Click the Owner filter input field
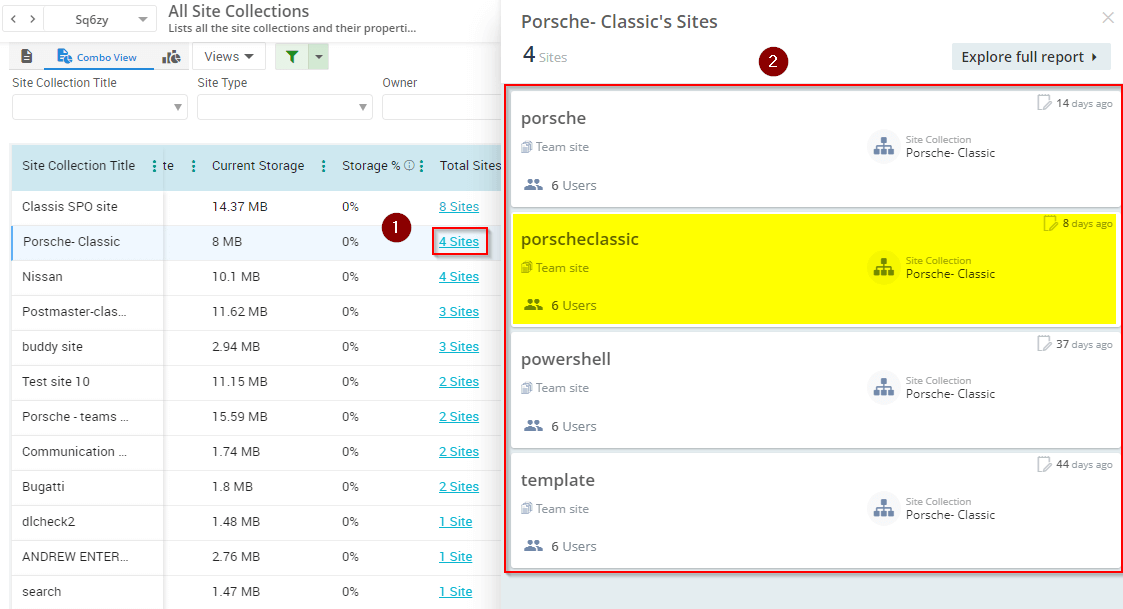The image size is (1123, 609). click(x=440, y=107)
